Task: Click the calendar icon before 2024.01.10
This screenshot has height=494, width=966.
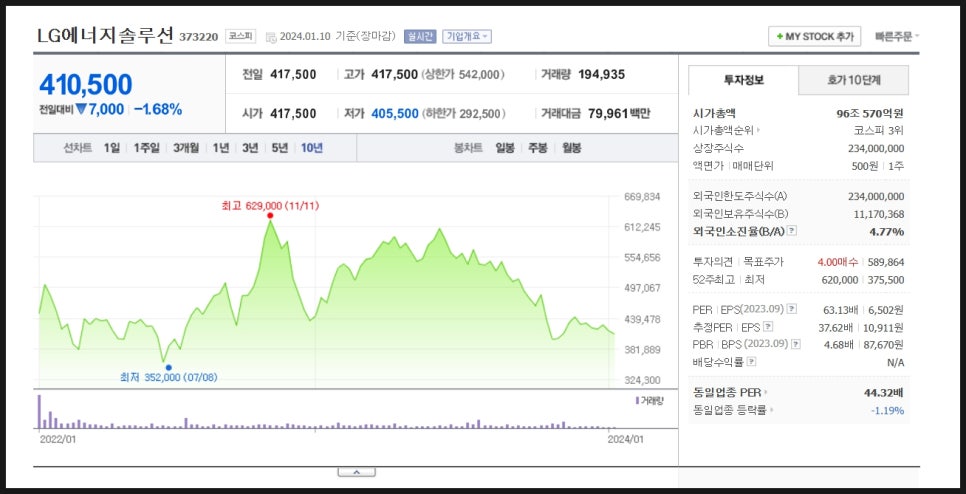Action: coord(271,37)
